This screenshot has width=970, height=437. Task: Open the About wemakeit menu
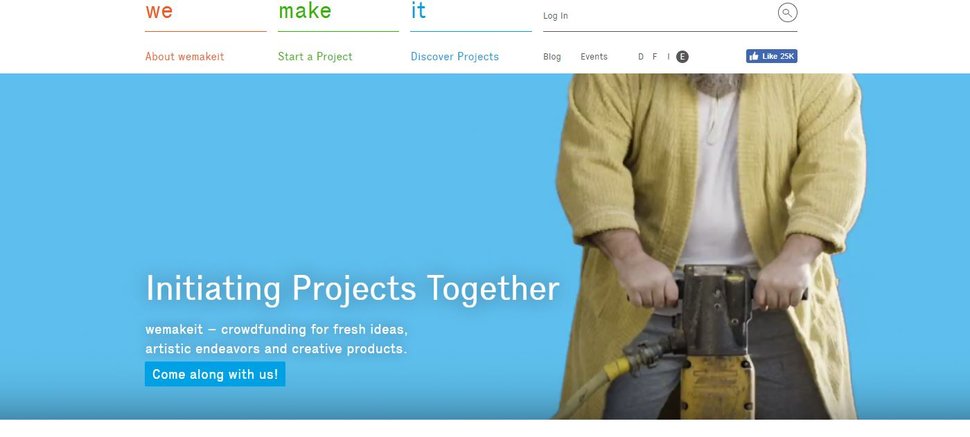184,56
